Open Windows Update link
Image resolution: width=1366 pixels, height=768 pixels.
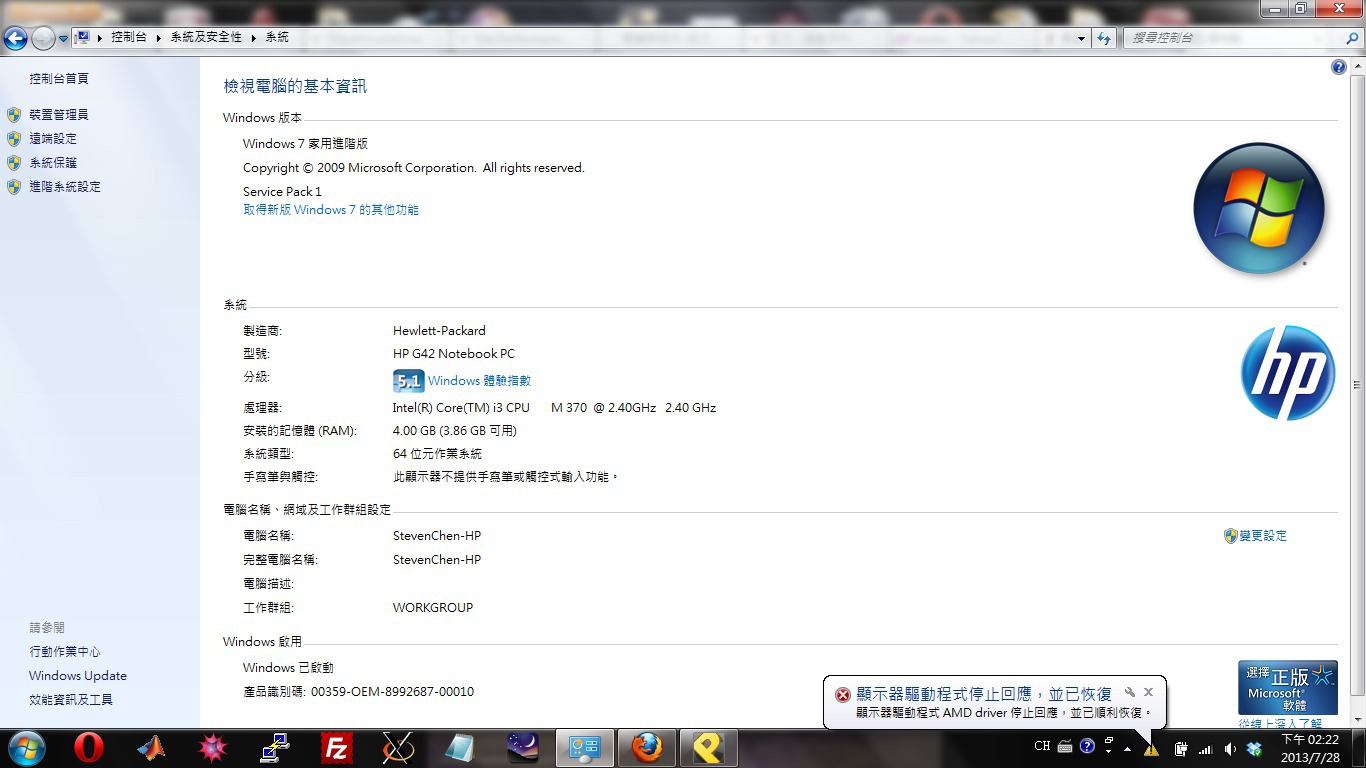[78, 676]
